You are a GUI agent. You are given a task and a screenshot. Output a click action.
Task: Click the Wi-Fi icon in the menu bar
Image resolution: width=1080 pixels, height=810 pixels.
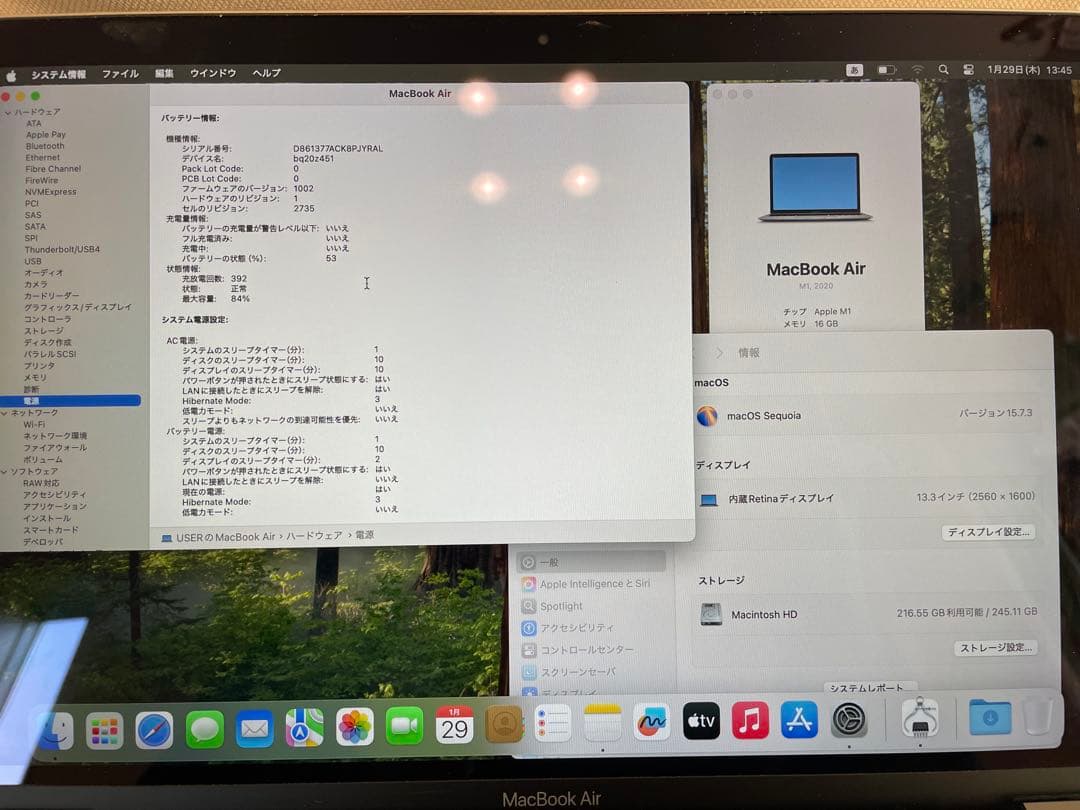pyautogui.click(x=919, y=70)
